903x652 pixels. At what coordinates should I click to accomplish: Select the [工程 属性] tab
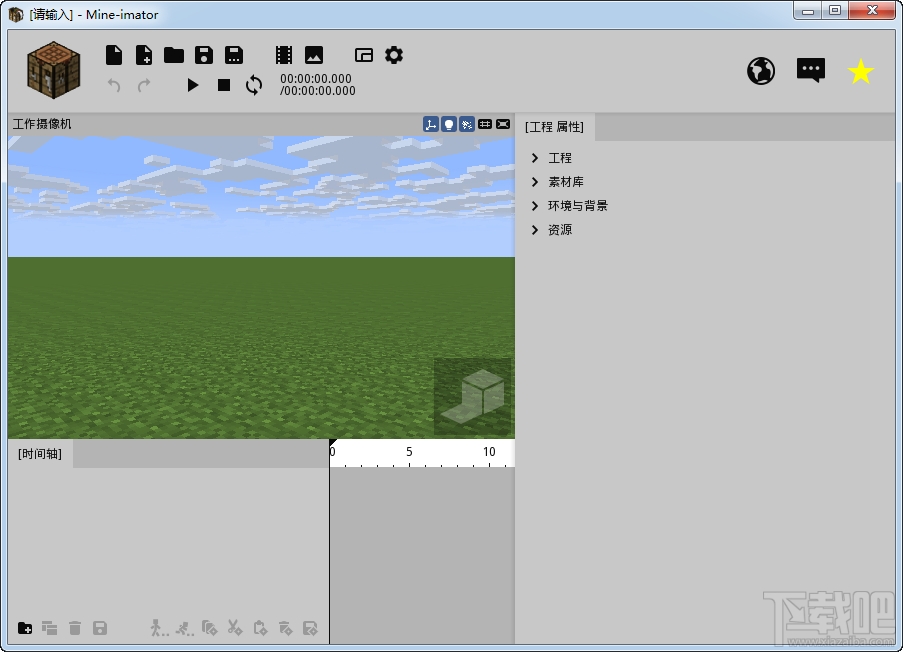point(555,127)
